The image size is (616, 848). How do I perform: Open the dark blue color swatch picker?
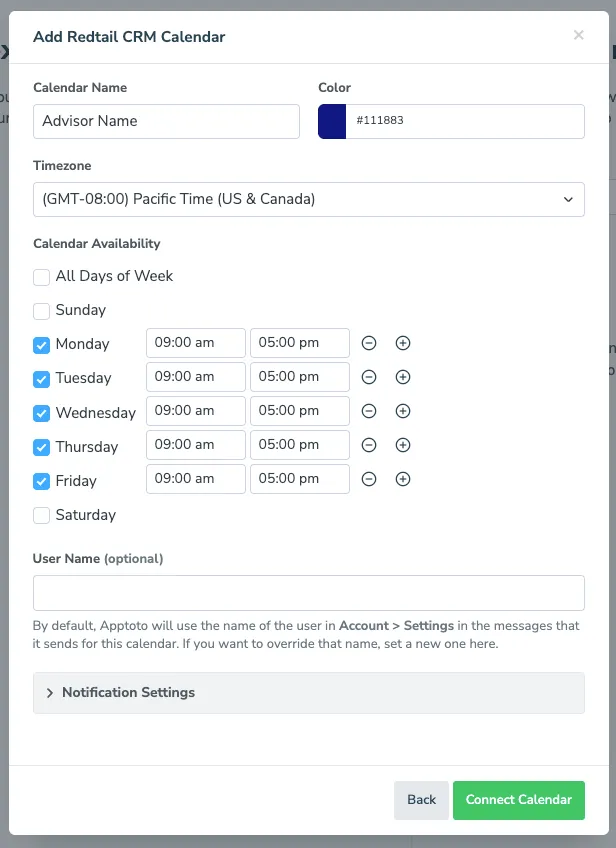click(x=332, y=122)
